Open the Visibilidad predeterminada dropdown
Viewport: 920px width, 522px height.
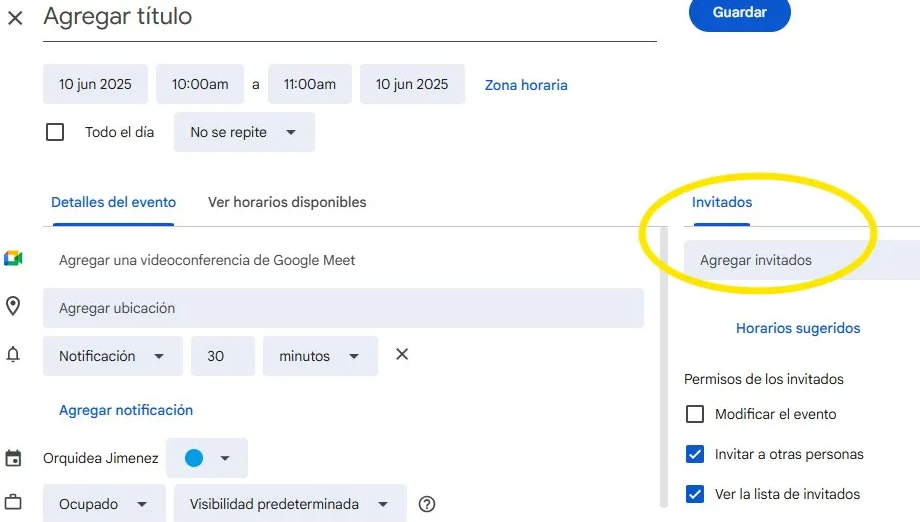click(290, 504)
